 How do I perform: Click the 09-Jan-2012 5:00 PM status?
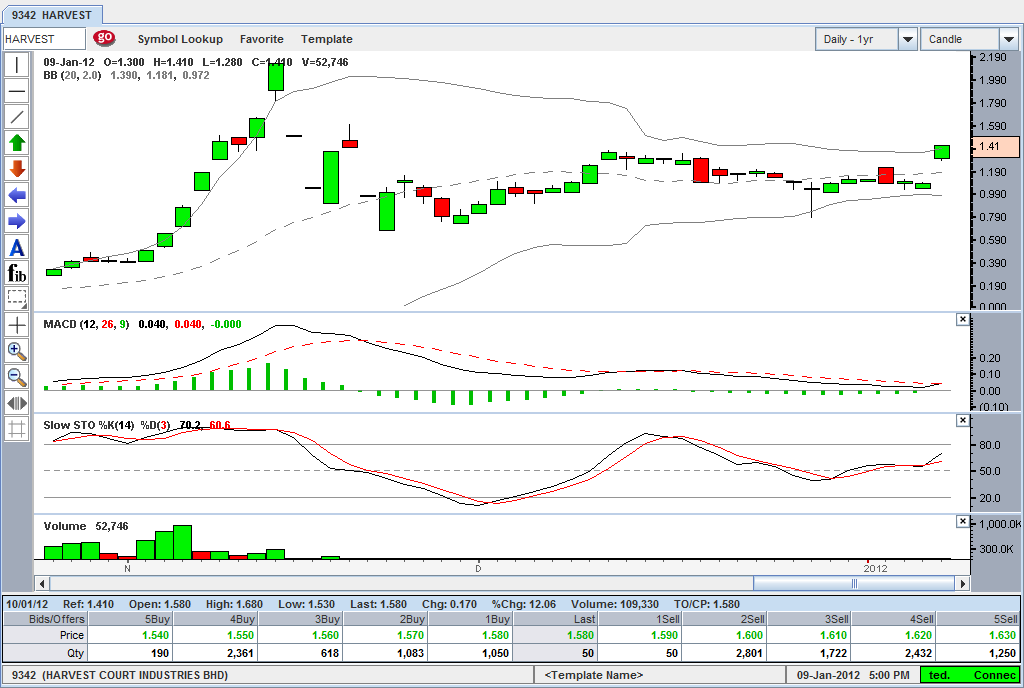[853, 675]
